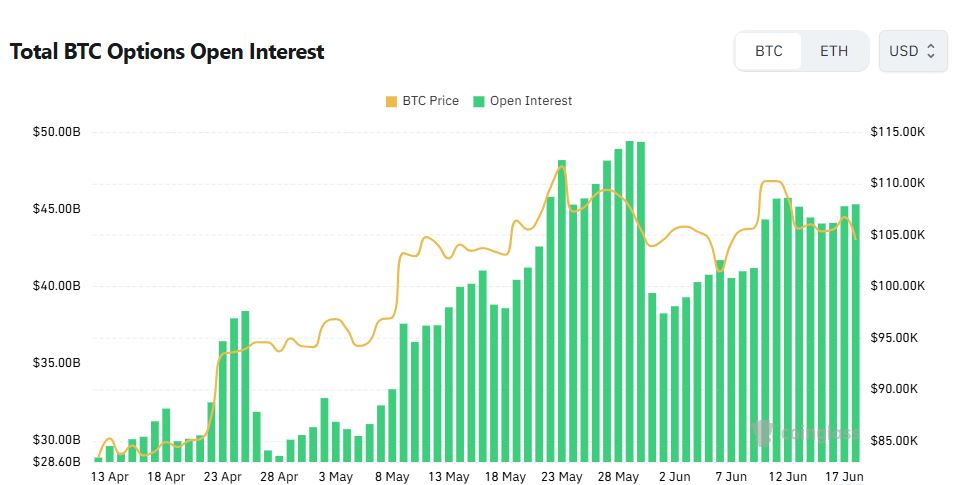Click the 13 Apr date label
The width and height of the screenshot is (957, 485).
point(110,476)
